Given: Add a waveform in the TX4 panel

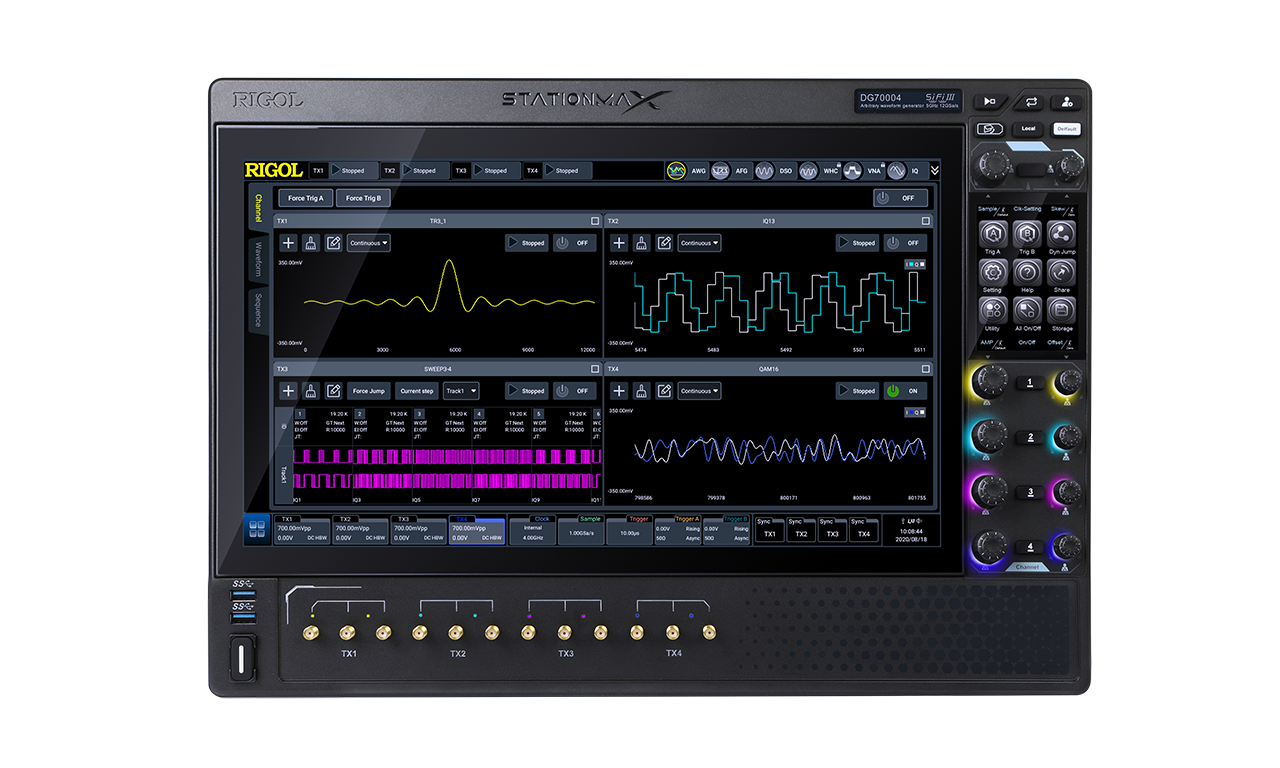Looking at the screenshot, I should click(619, 391).
